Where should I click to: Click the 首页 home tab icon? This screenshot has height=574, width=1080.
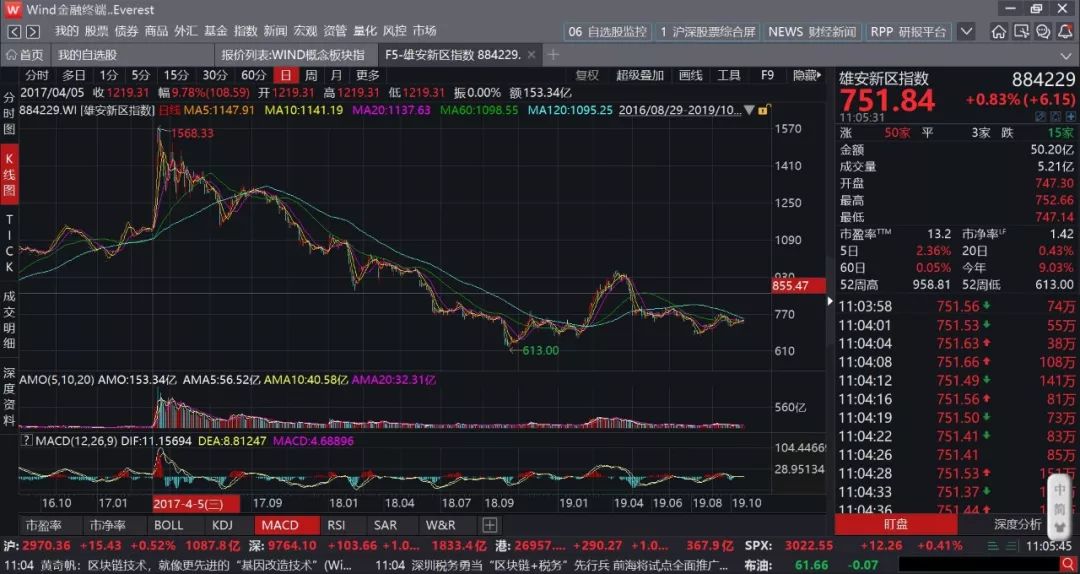click(10, 55)
